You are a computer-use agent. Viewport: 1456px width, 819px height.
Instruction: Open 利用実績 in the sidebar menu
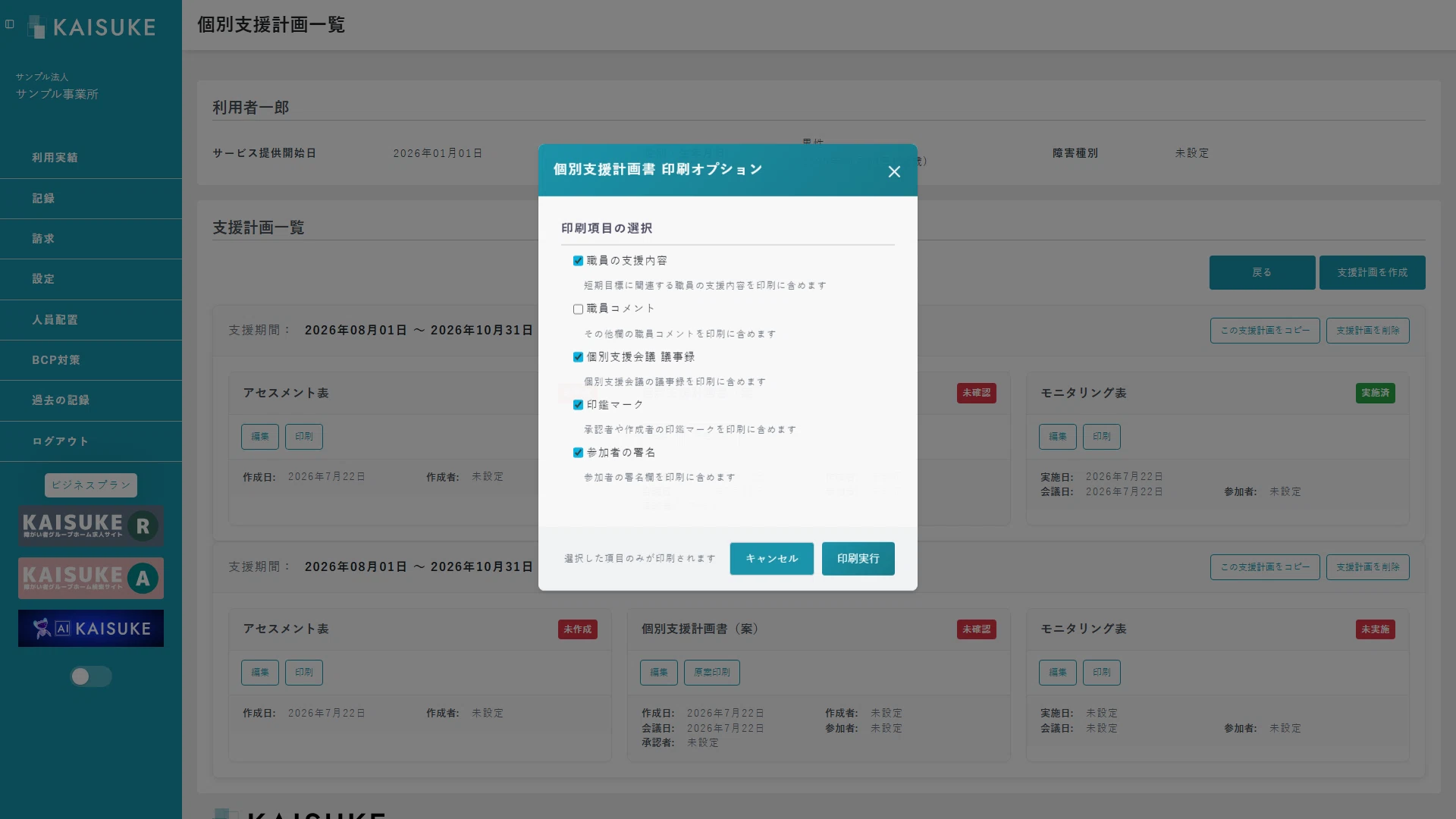91,158
